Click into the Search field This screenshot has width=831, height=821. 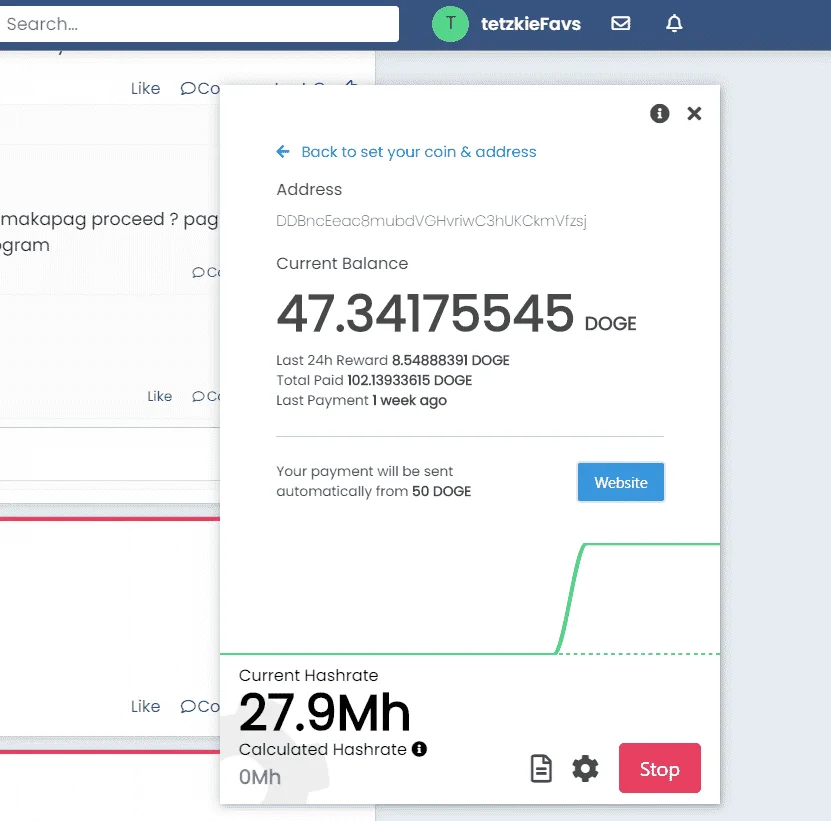click(x=199, y=24)
